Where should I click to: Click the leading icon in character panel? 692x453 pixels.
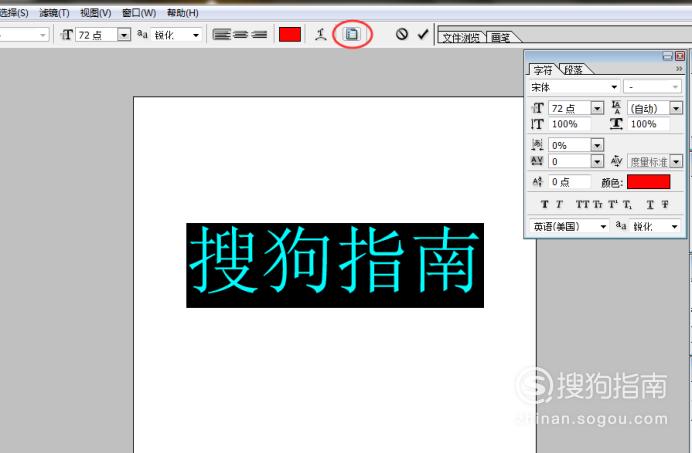pos(617,108)
